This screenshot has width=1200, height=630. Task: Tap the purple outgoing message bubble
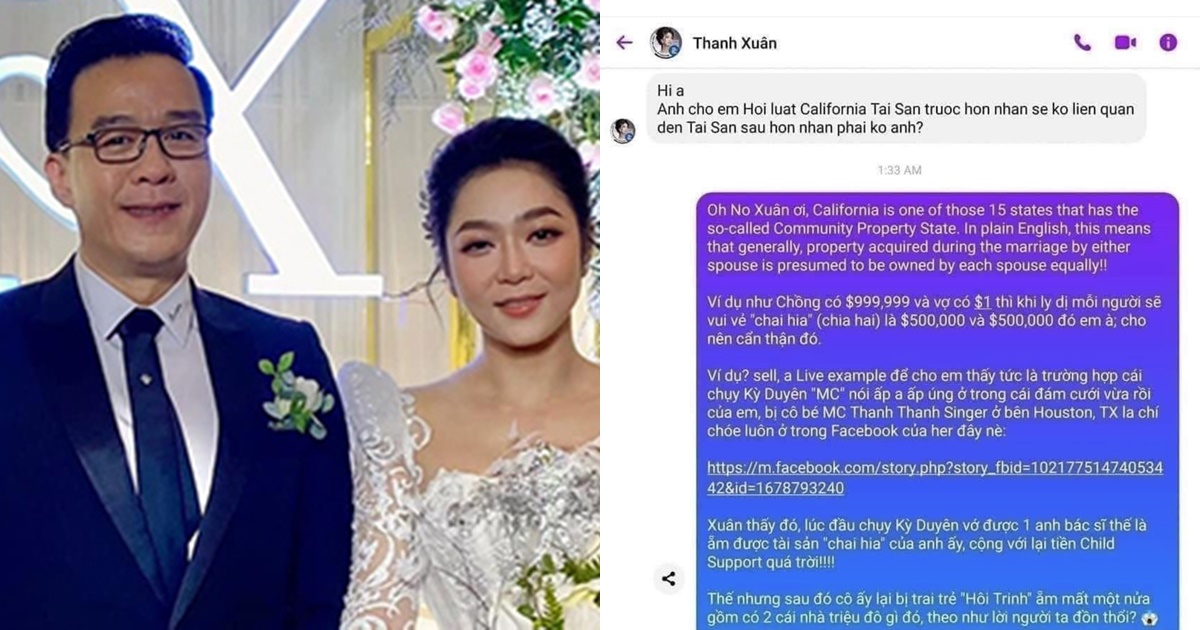937,411
